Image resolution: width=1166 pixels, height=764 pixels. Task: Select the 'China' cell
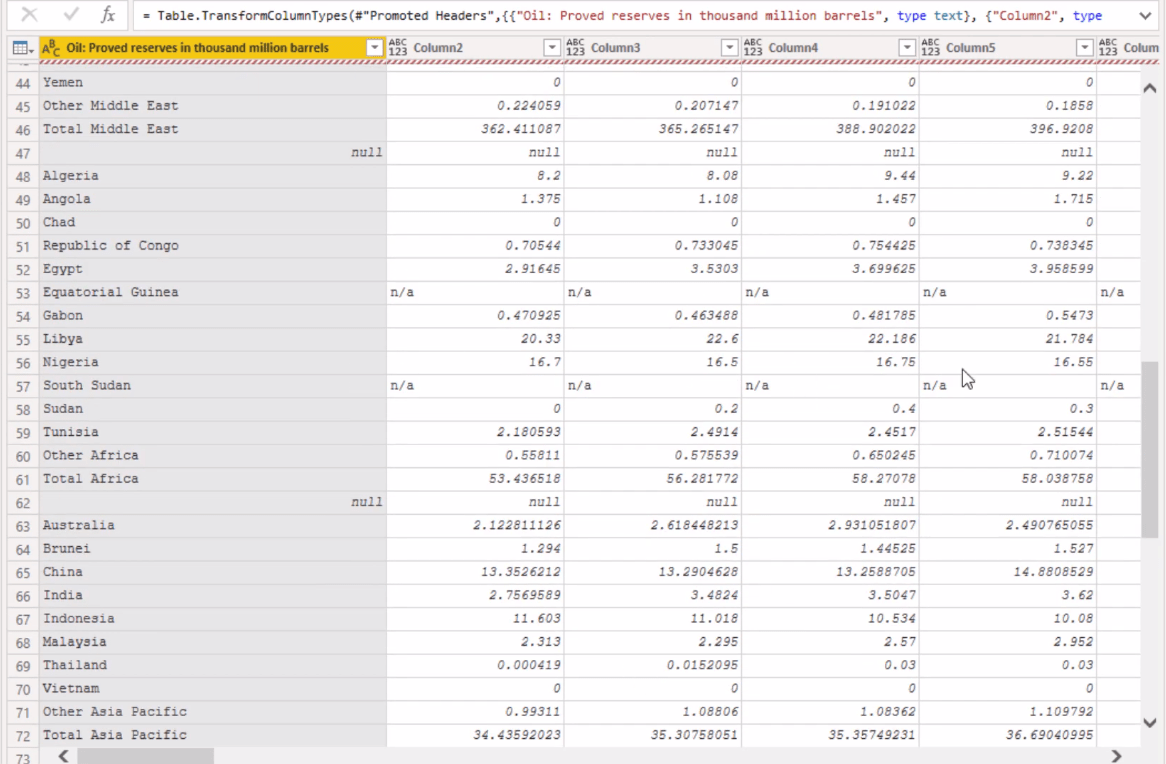(212, 572)
